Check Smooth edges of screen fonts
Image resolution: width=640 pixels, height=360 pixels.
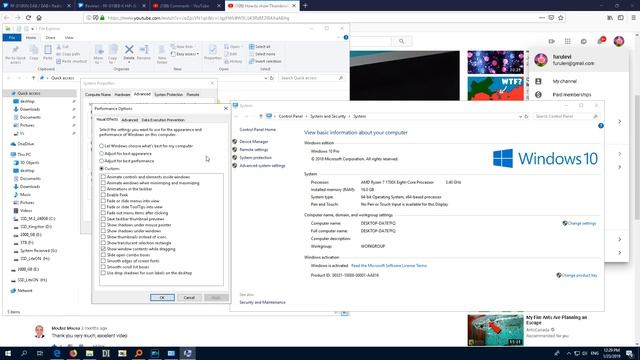pos(103,260)
